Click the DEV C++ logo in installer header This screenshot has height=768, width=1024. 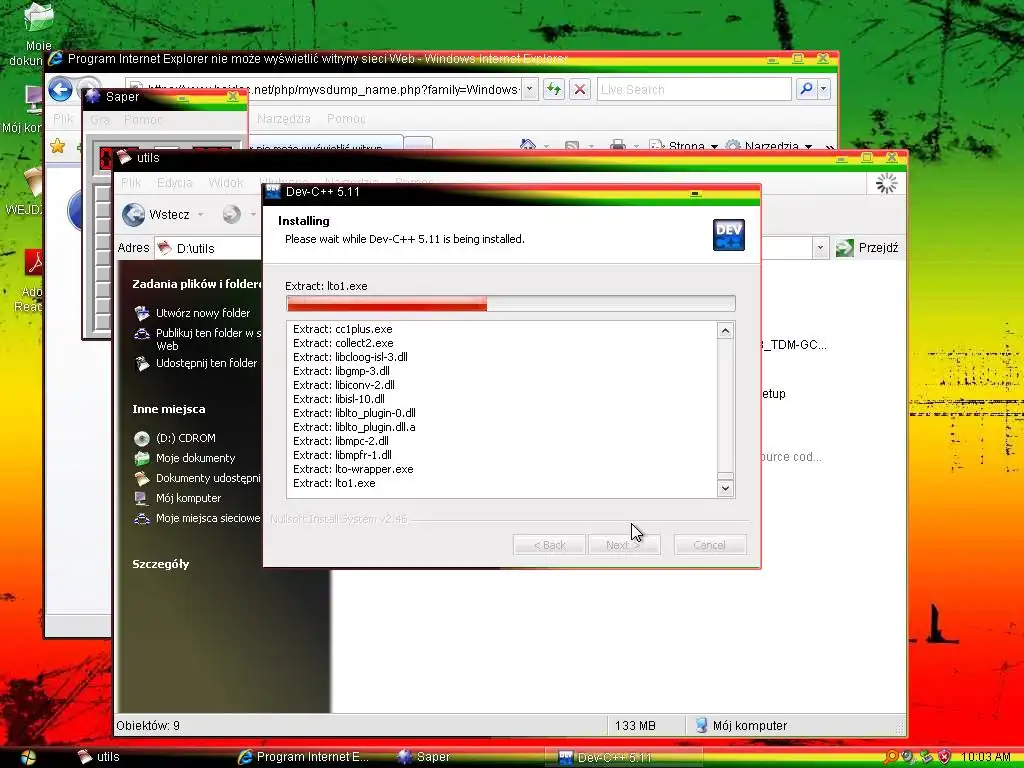pos(729,235)
